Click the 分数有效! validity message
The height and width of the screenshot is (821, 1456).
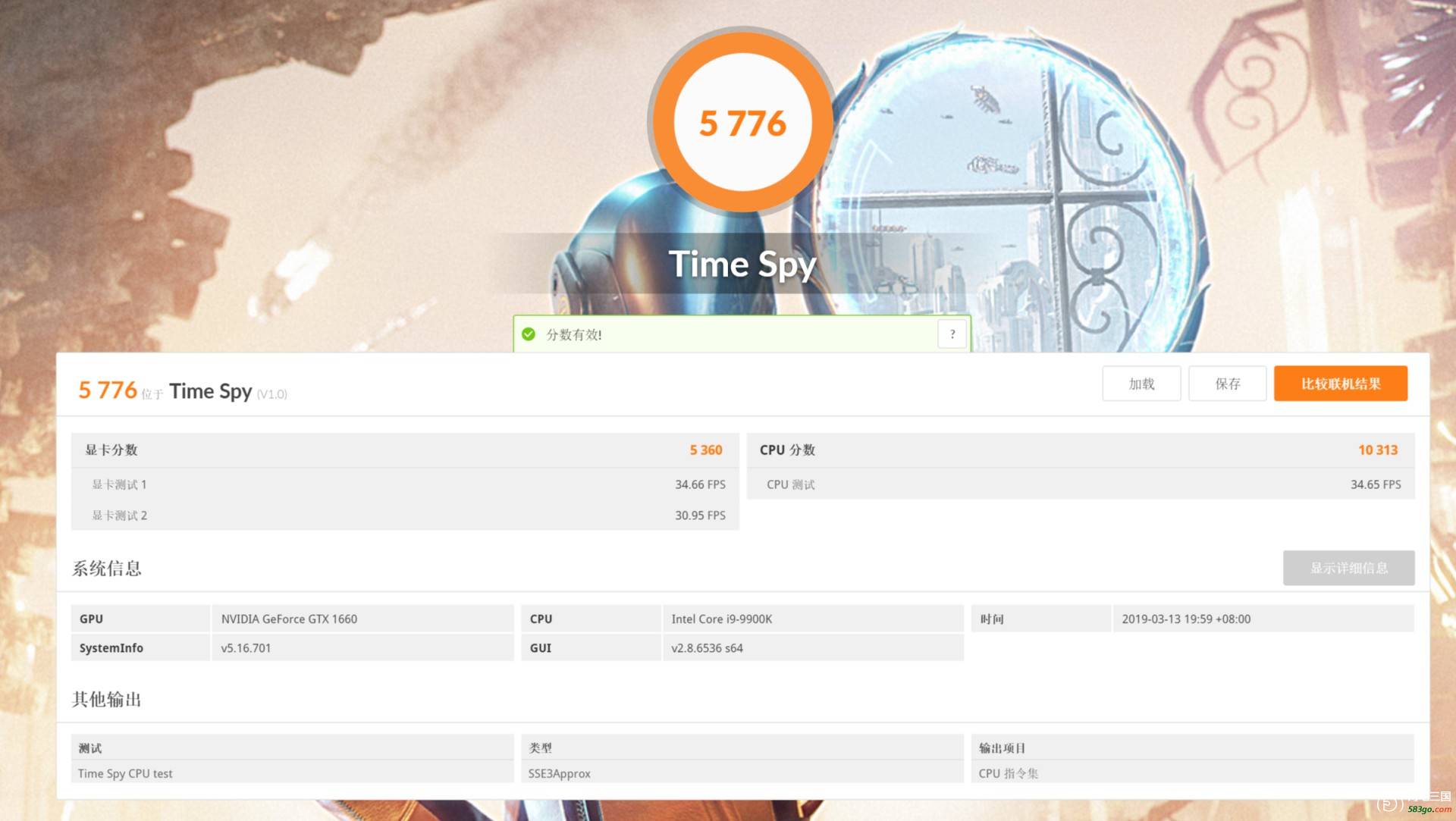[x=574, y=334]
